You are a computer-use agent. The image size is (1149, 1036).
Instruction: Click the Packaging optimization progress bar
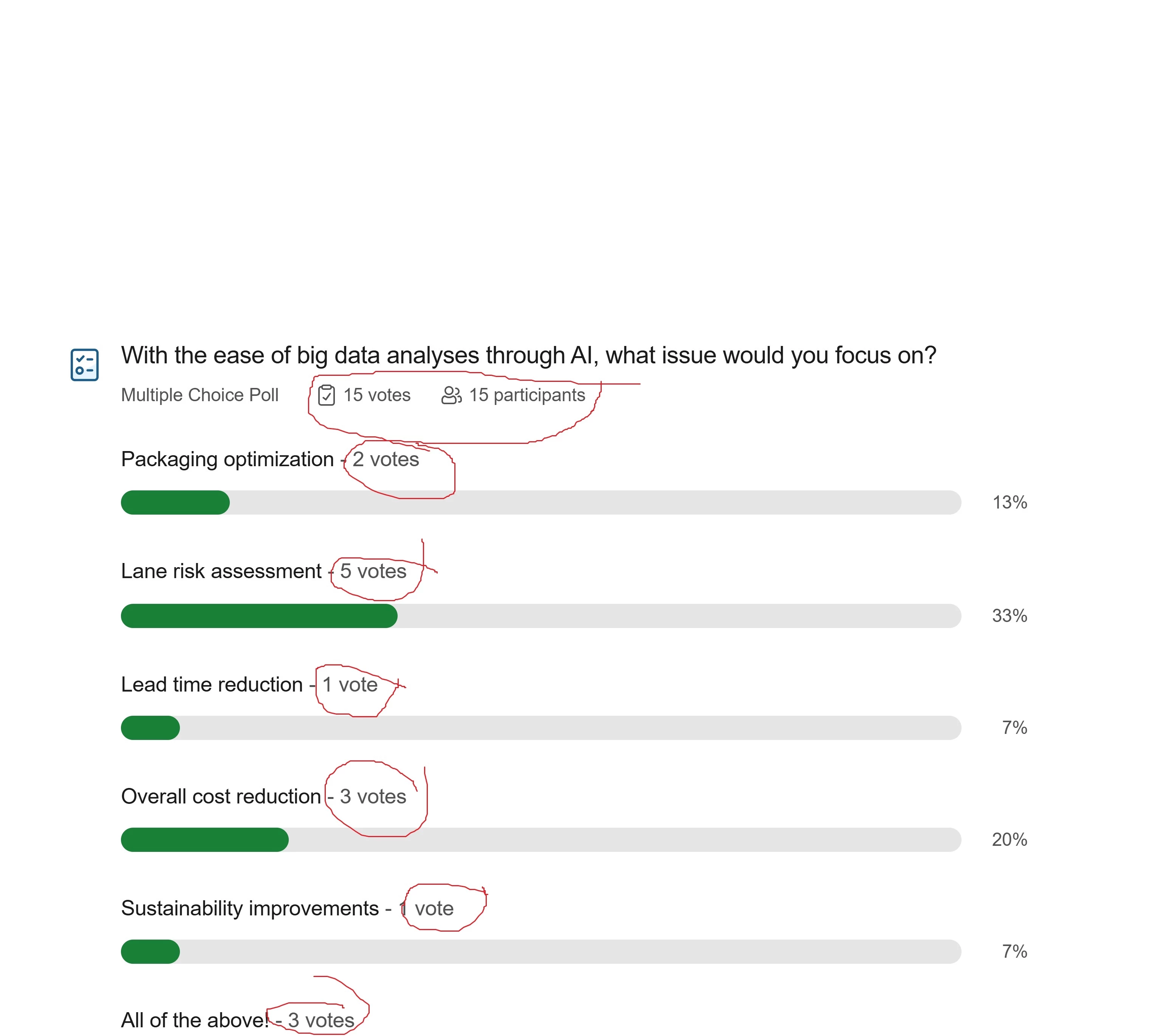(541, 502)
